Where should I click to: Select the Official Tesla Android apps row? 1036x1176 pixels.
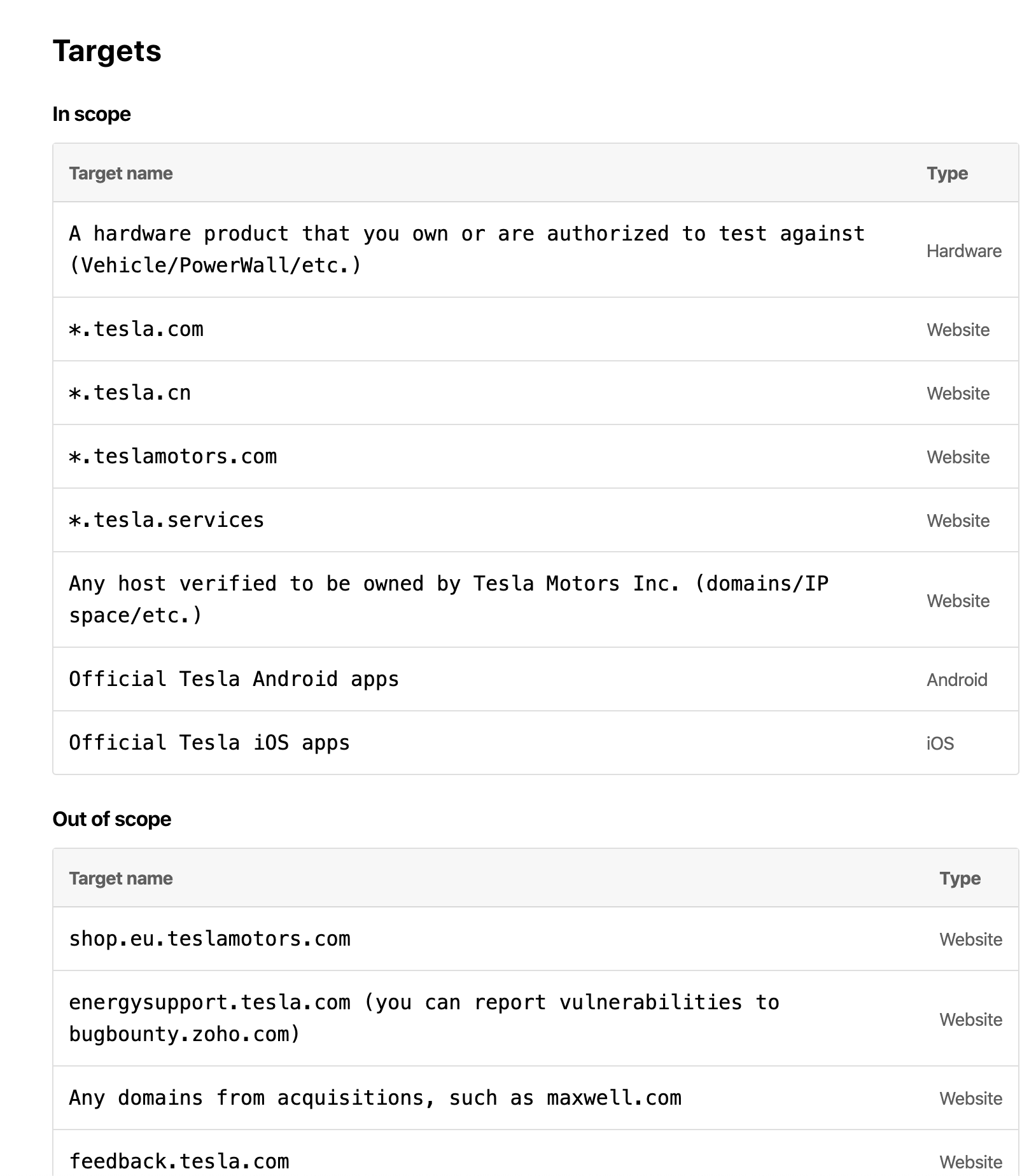pos(234,679)
